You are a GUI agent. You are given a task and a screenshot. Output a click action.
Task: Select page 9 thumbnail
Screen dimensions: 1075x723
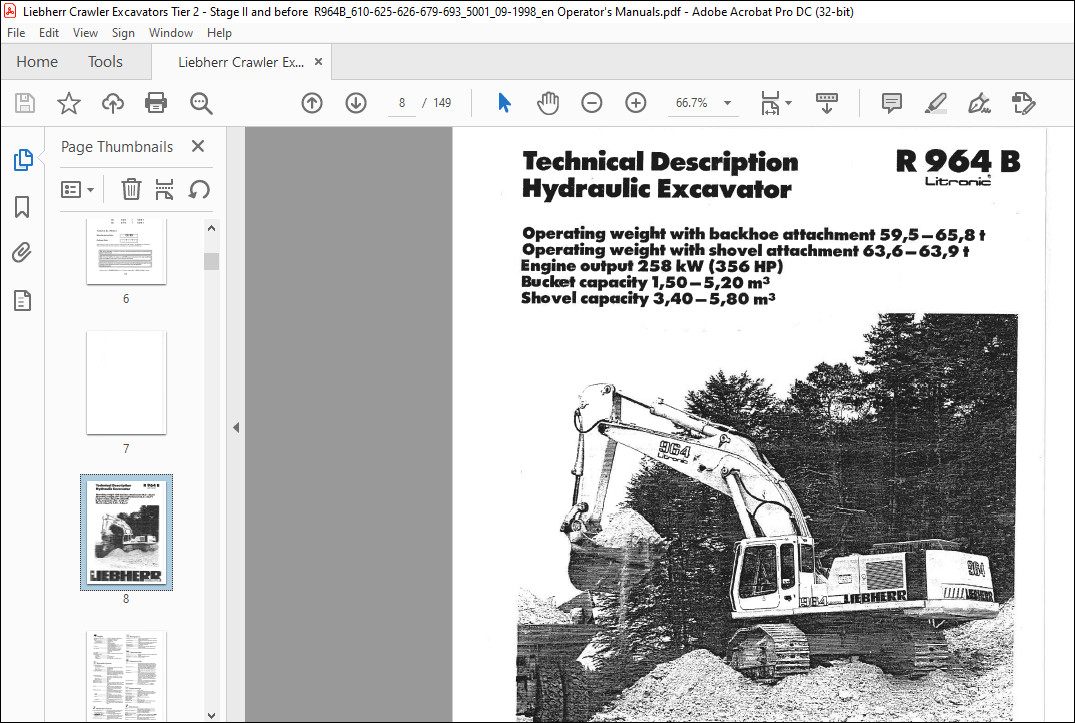click(x=126, y=675)
